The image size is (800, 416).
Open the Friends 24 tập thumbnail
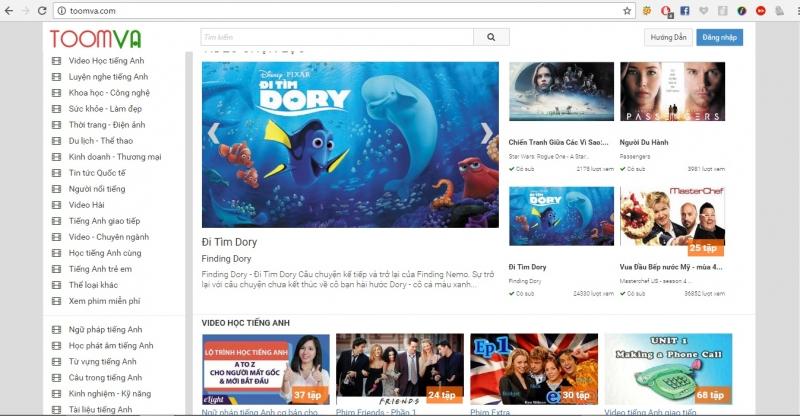tap(399, 369)
